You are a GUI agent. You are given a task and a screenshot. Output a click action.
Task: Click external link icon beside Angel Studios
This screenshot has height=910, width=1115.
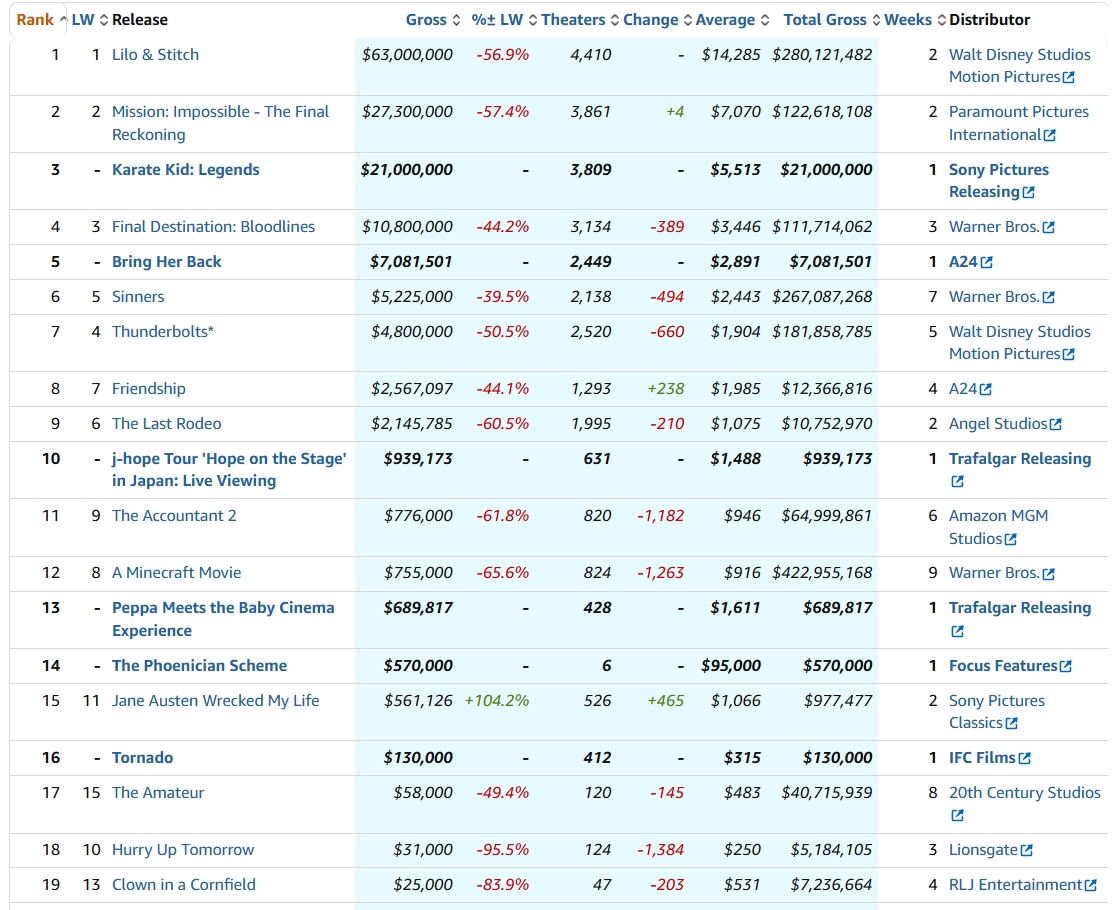click(x=1056, y=424)
